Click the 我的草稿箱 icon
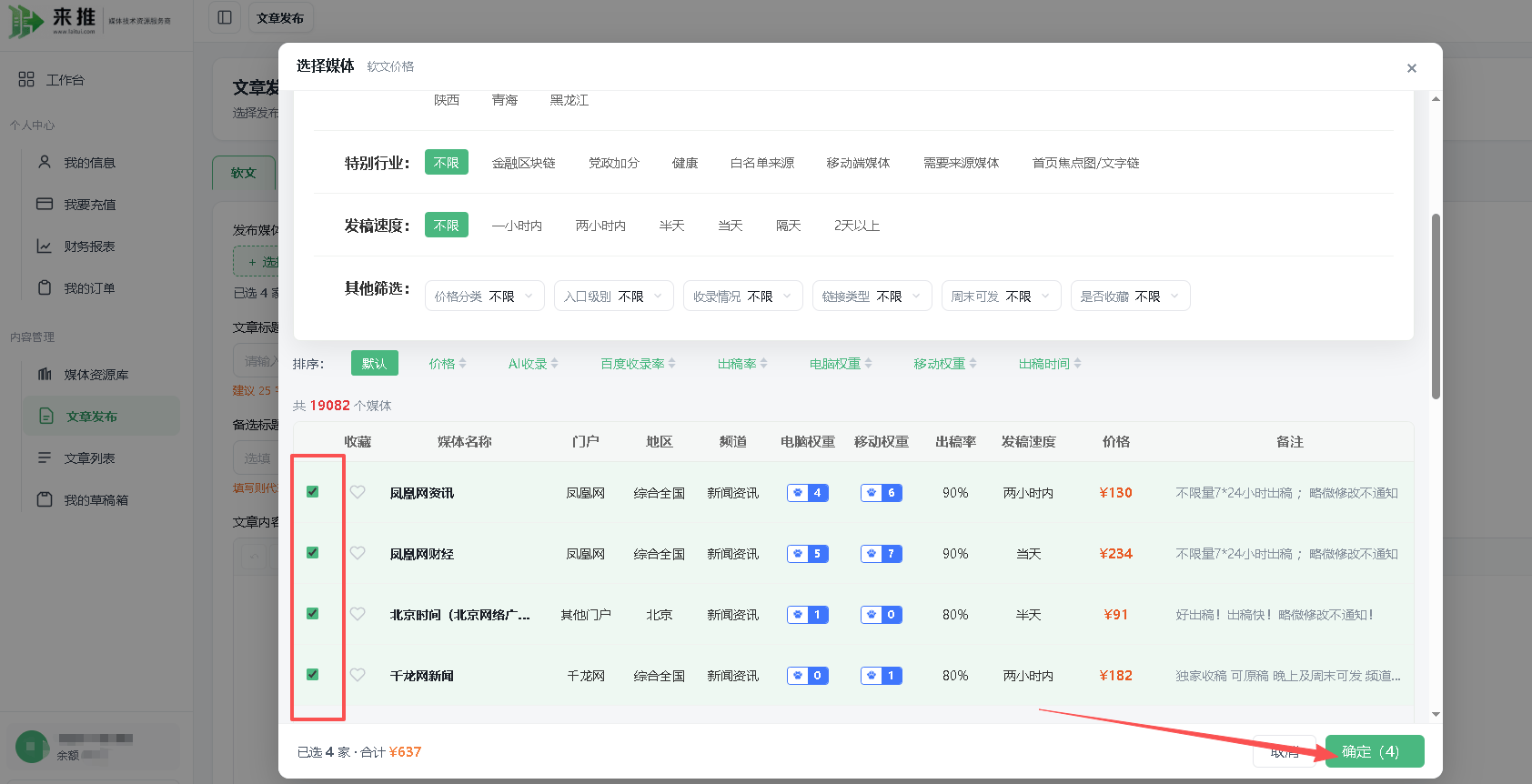Image resolution: width=1532 pixels, height=784 pixels. pos(45,499)
